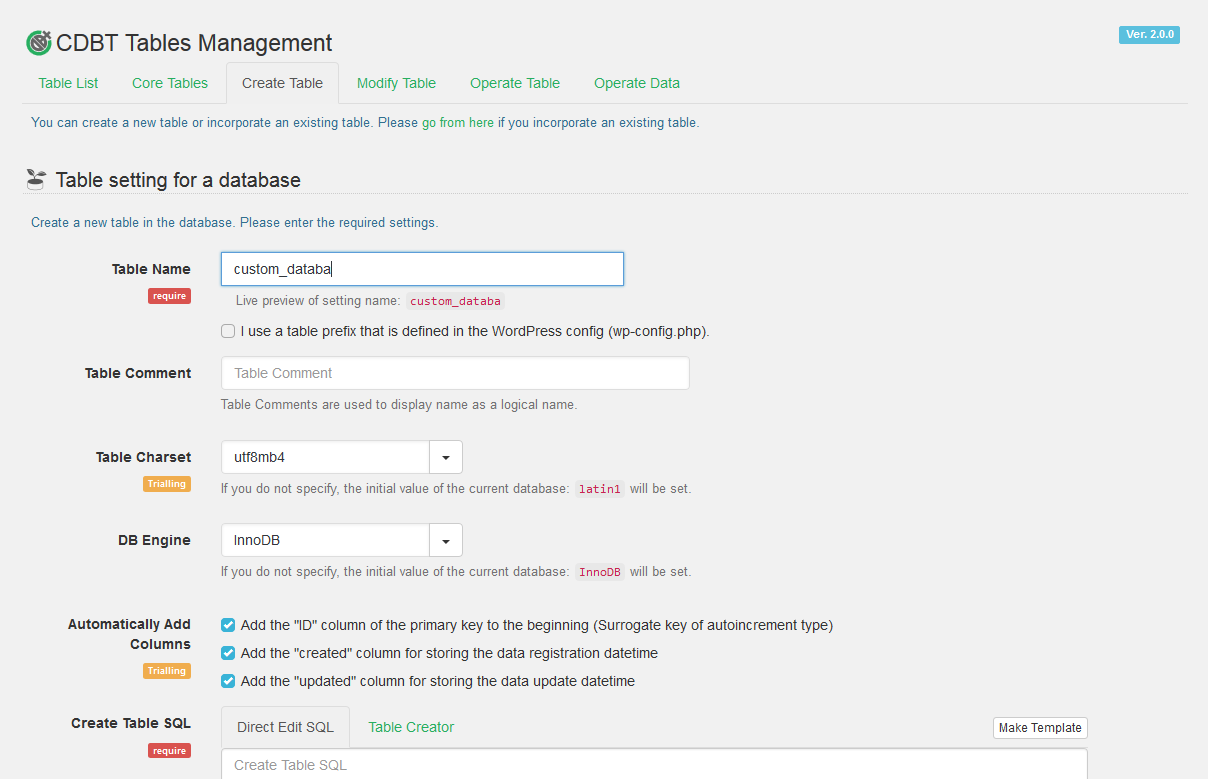Disable the add "updated" column checkbox
1208x779 pixels.
pos(228,681)
